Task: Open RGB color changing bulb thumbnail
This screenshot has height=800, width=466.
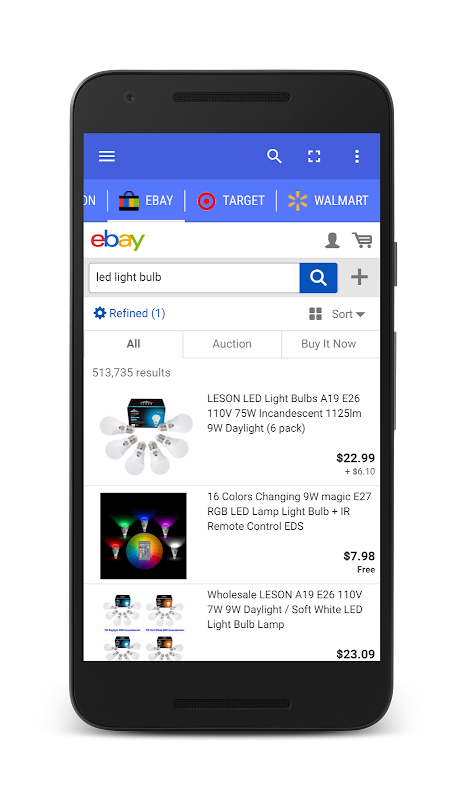Action: coord(143,536)
